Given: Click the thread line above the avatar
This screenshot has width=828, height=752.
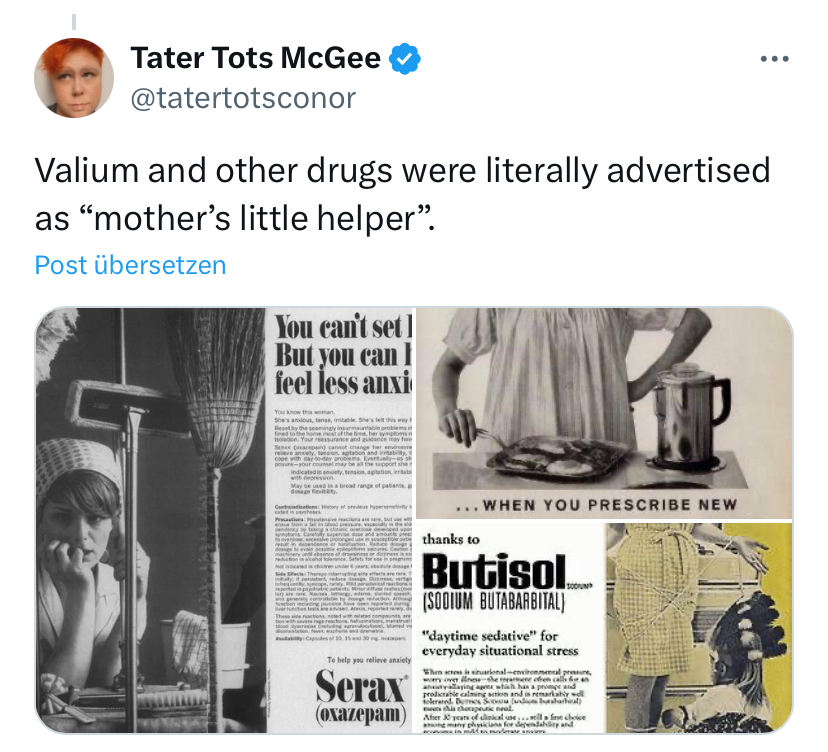Looking at the screenshot, I should [x=74, y=21].
